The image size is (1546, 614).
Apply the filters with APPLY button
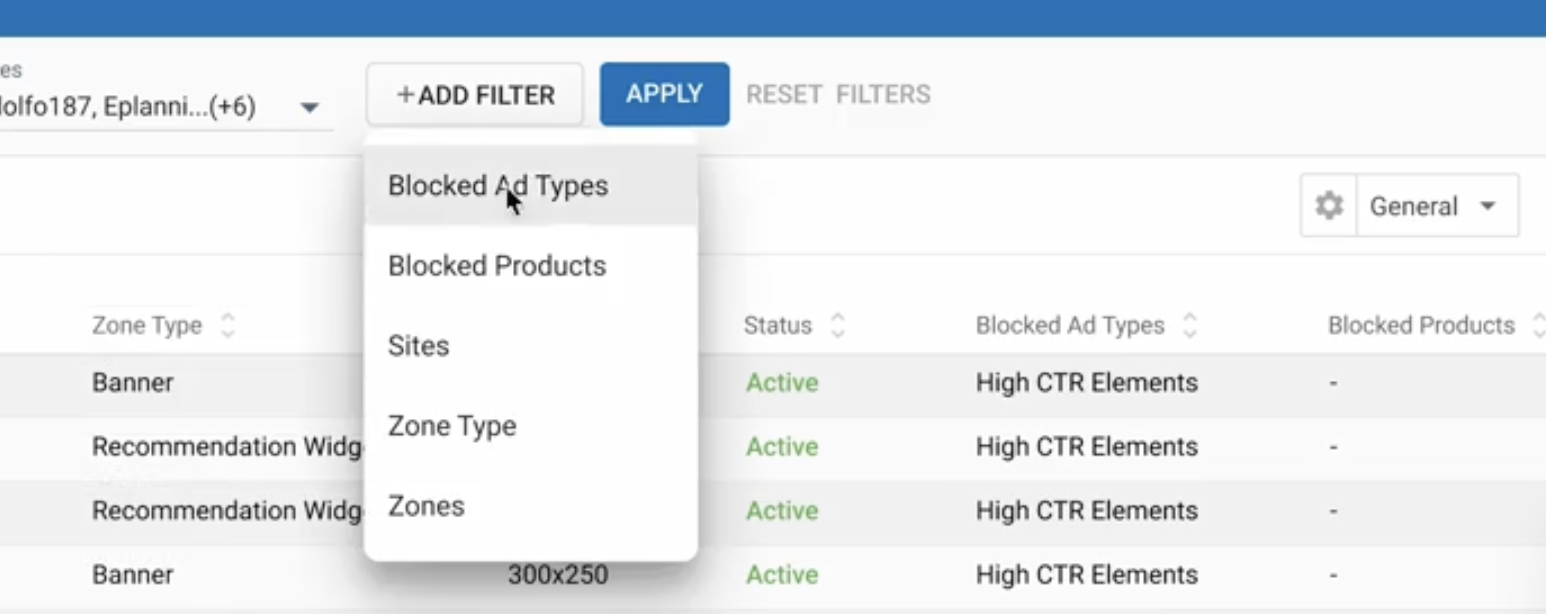[x=664, y=94]
